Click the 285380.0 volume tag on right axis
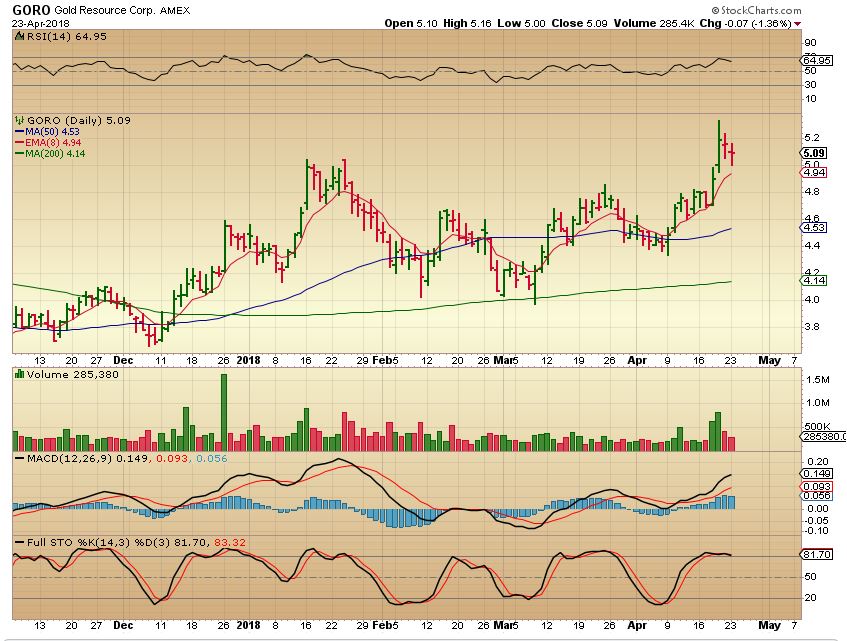The image size is (847, 641). pyautogui.click(x=823, y=436)
